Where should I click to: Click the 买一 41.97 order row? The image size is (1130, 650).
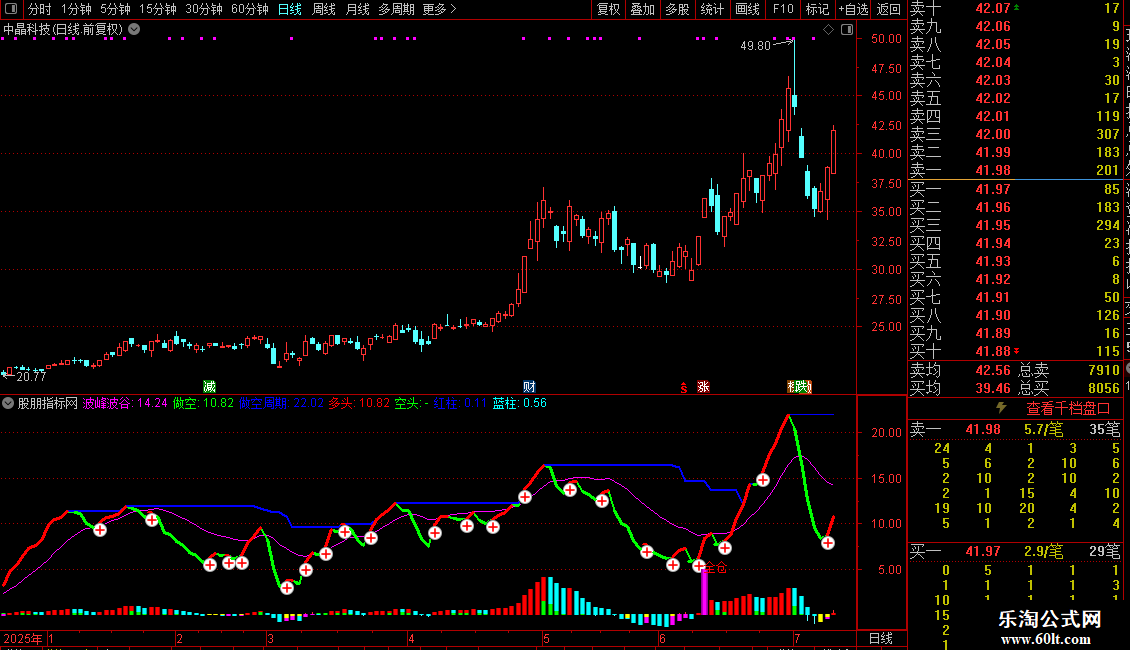coord(1015,189)
